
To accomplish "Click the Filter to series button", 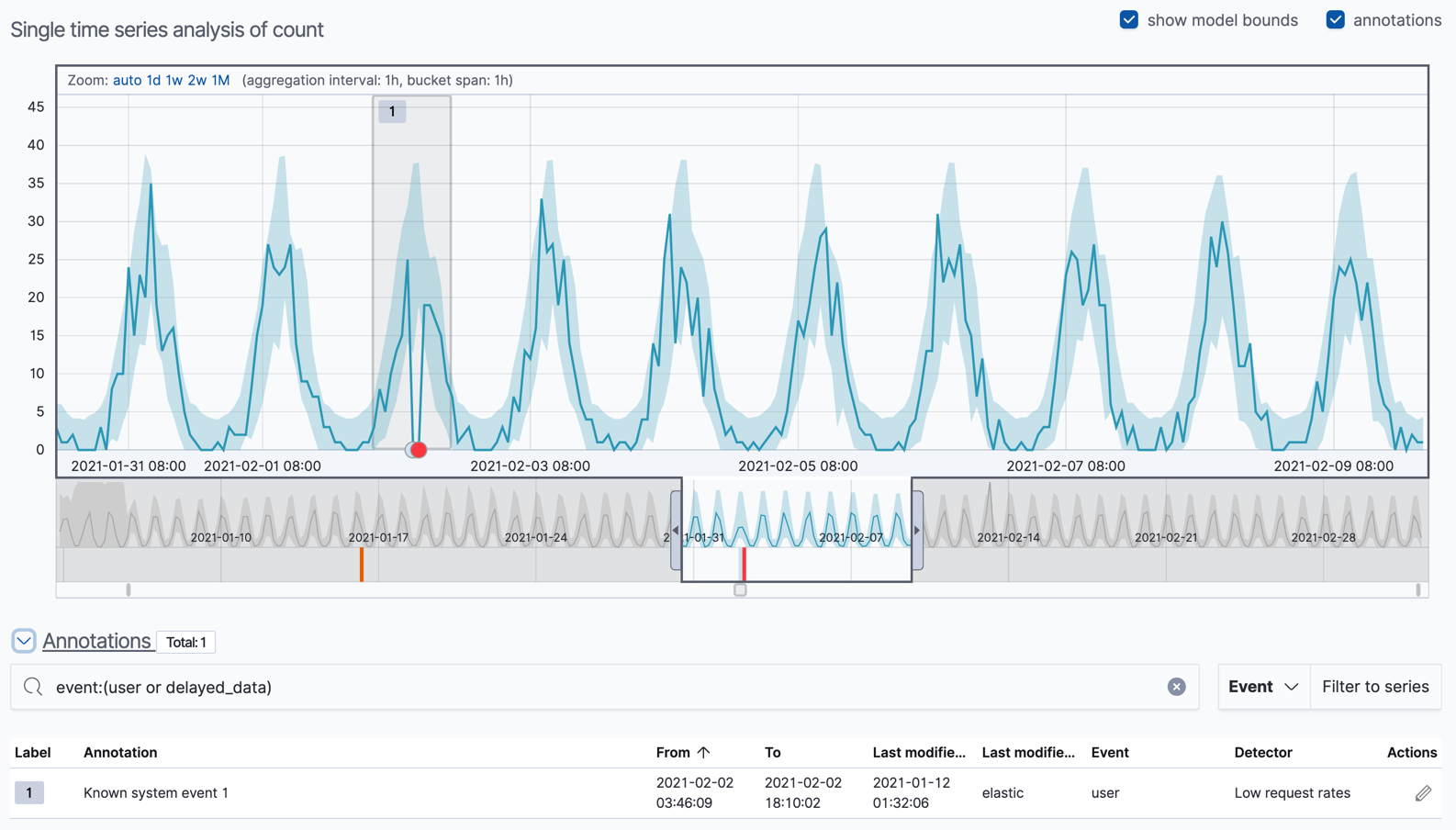I will [1374, 687].
